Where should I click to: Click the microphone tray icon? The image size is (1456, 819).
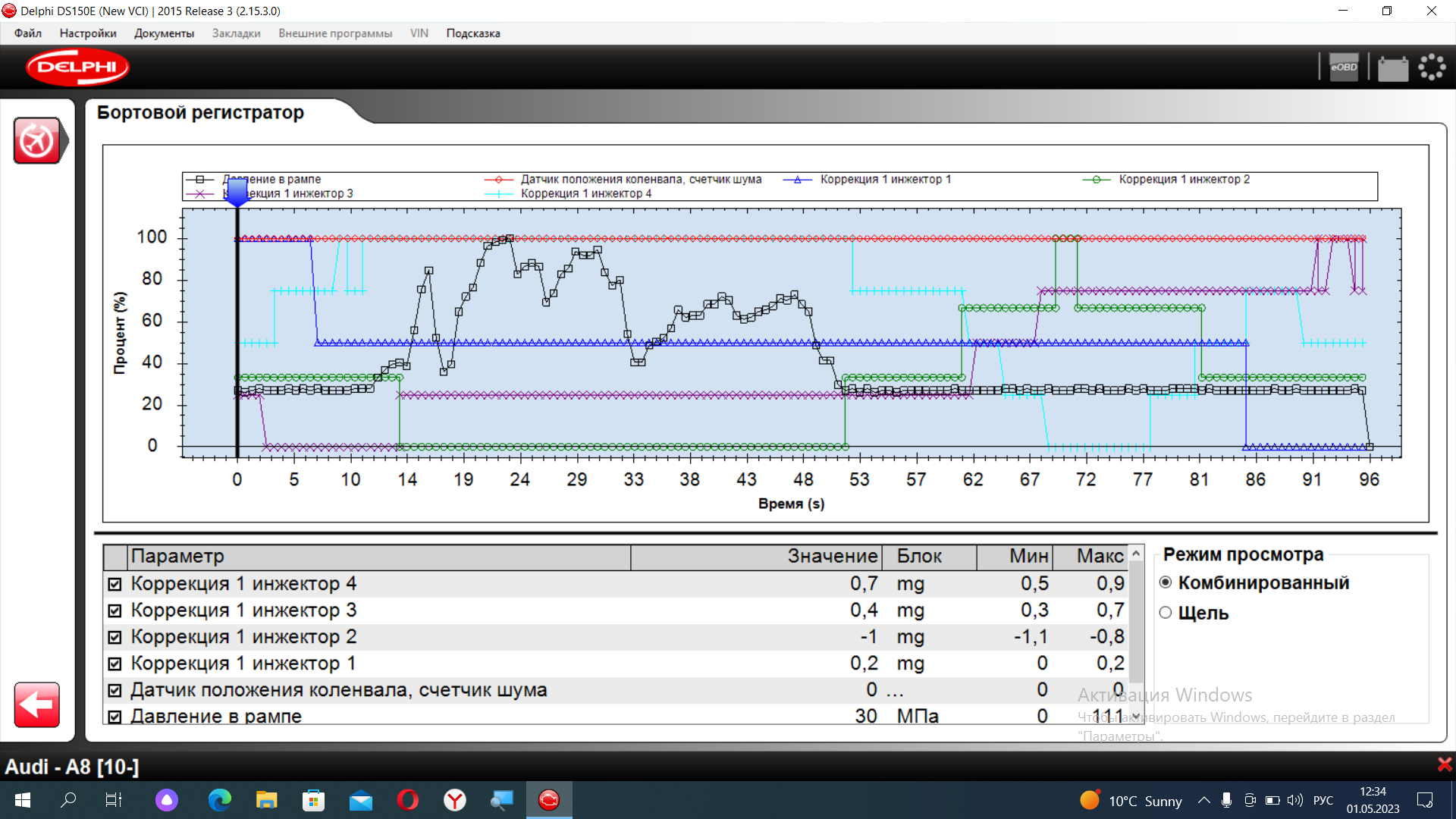tap(1227, 800)
